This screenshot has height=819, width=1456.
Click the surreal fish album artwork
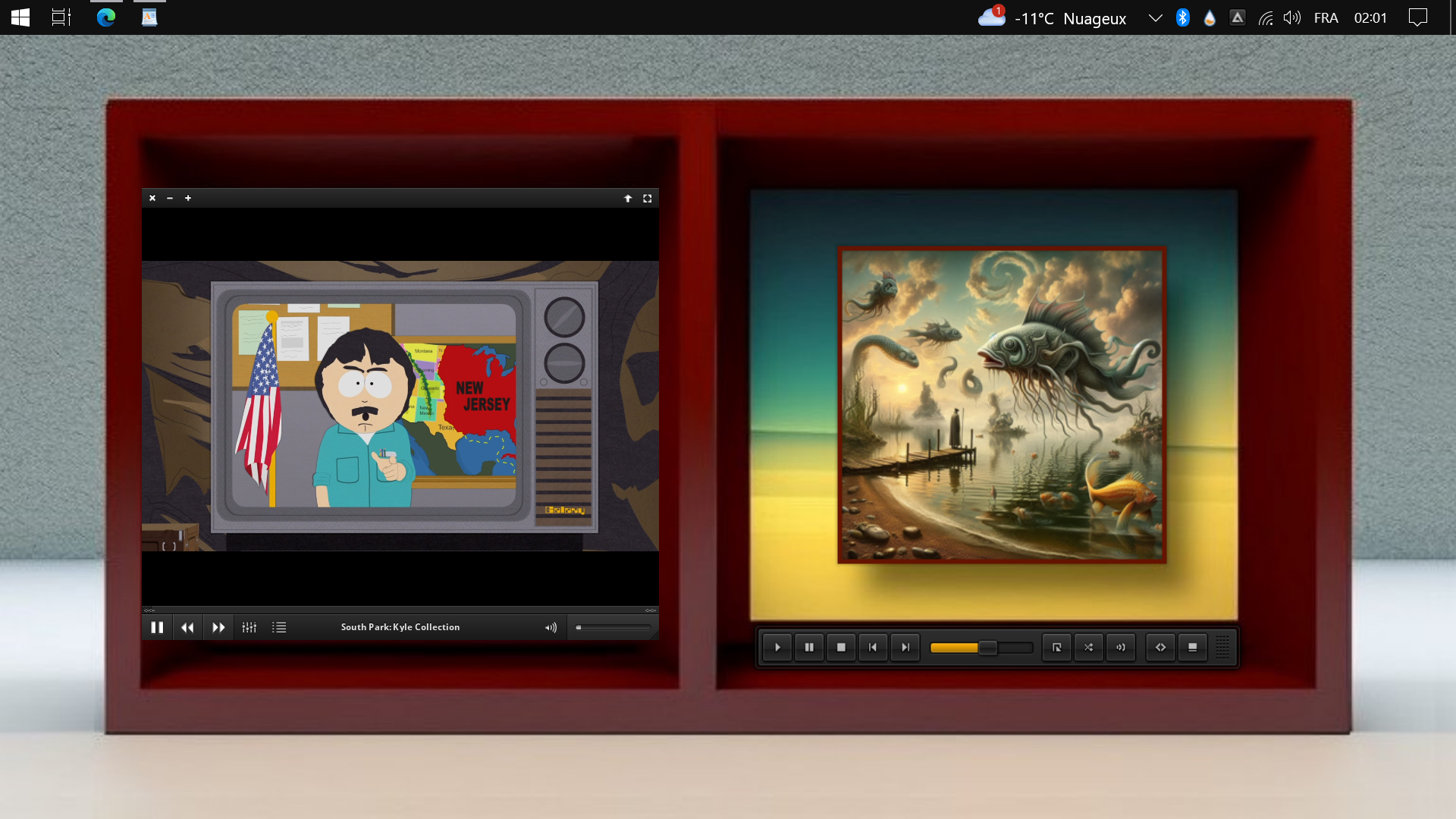[1002, 405]
